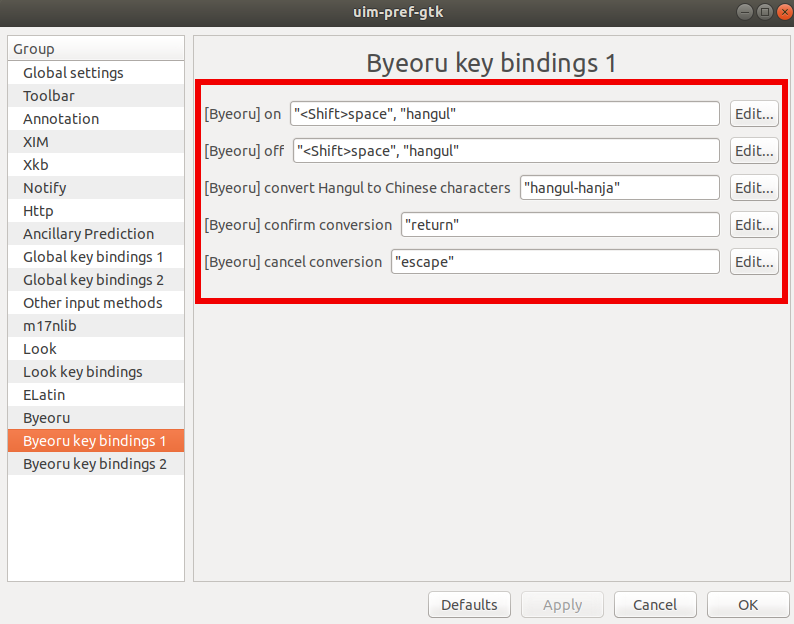Viewport: 794px width, 624px height.
Task: Edit the hangul-hanja conversion binding
Action: coord(754,188)
